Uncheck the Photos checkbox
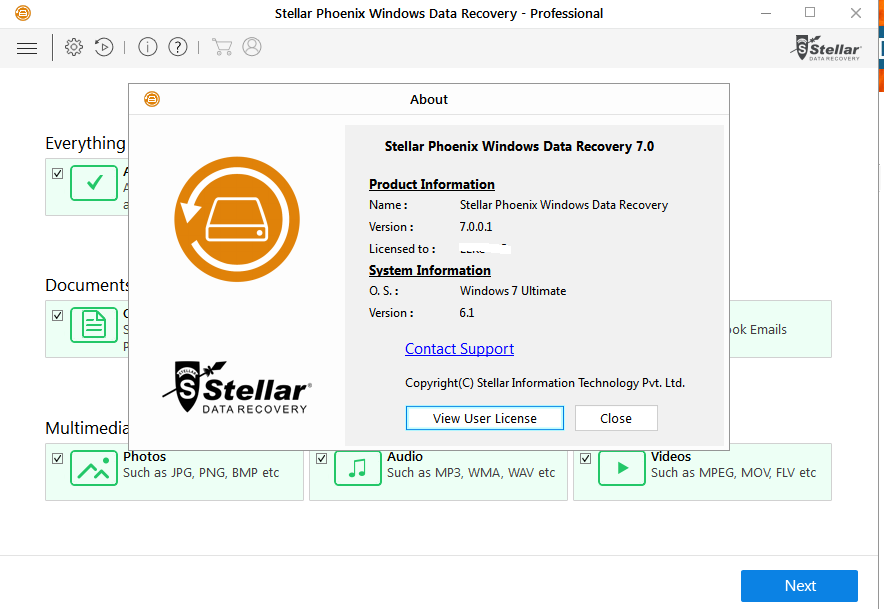The width and height of the screenshot is (884, 609). pyautogui.click(x=58, y=458)
